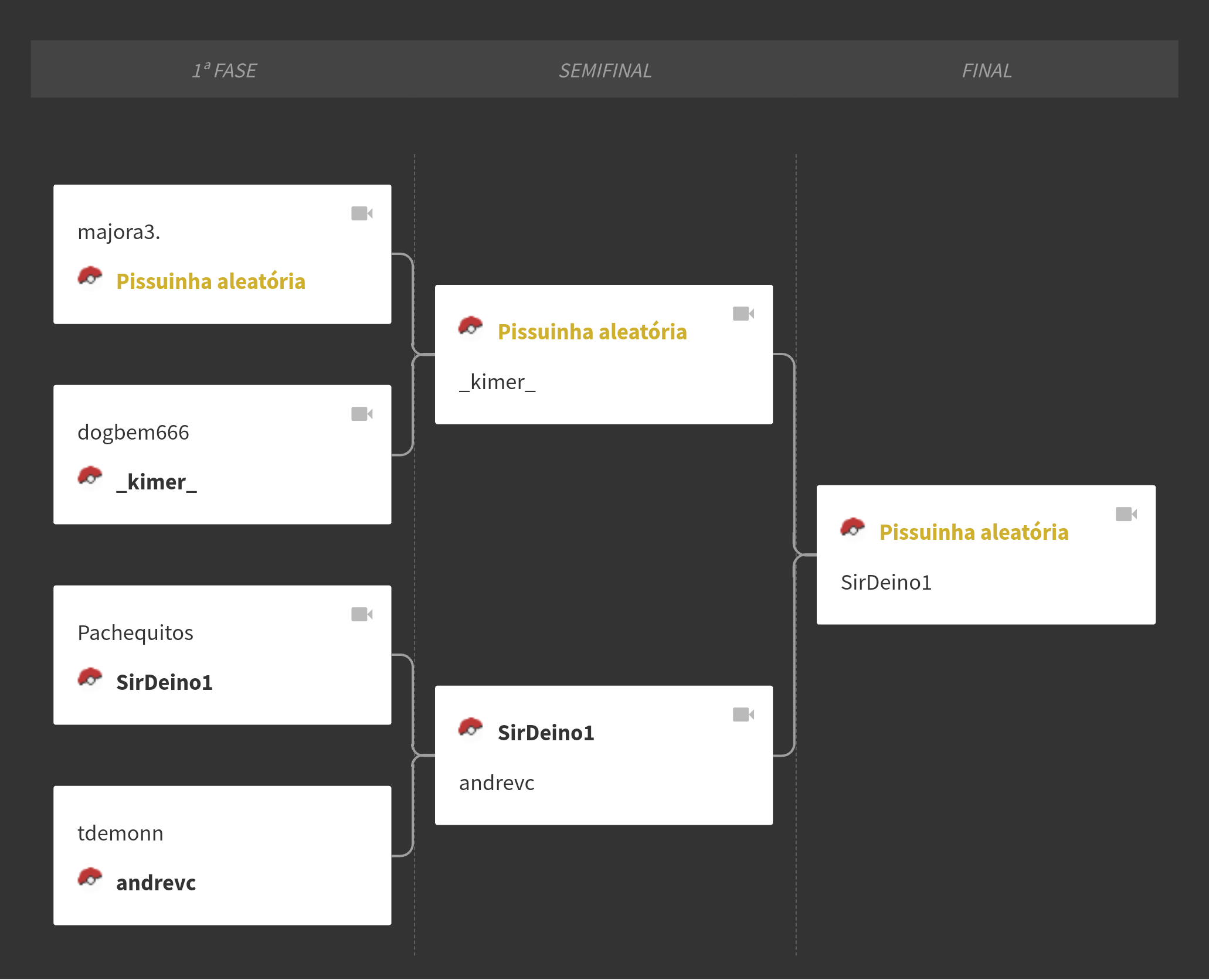The height and width of the screenshot is (980, 1209).
Task: Click video icon in SirDeino1 vs andrevc semifinal
Action: [x=743, y=714]
